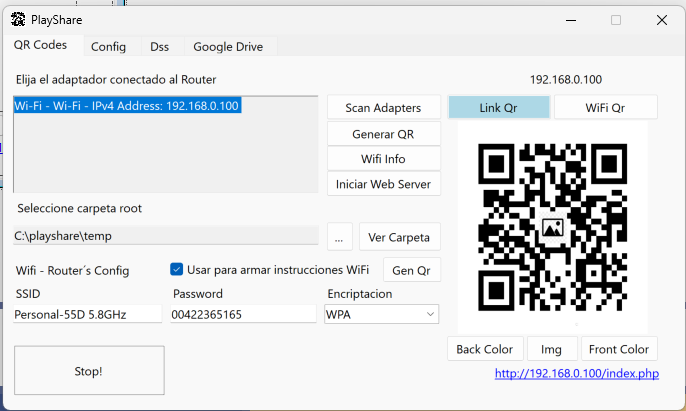
Task: Click the 192.168.0.100 IP label above QR
Action: (566, 80)
